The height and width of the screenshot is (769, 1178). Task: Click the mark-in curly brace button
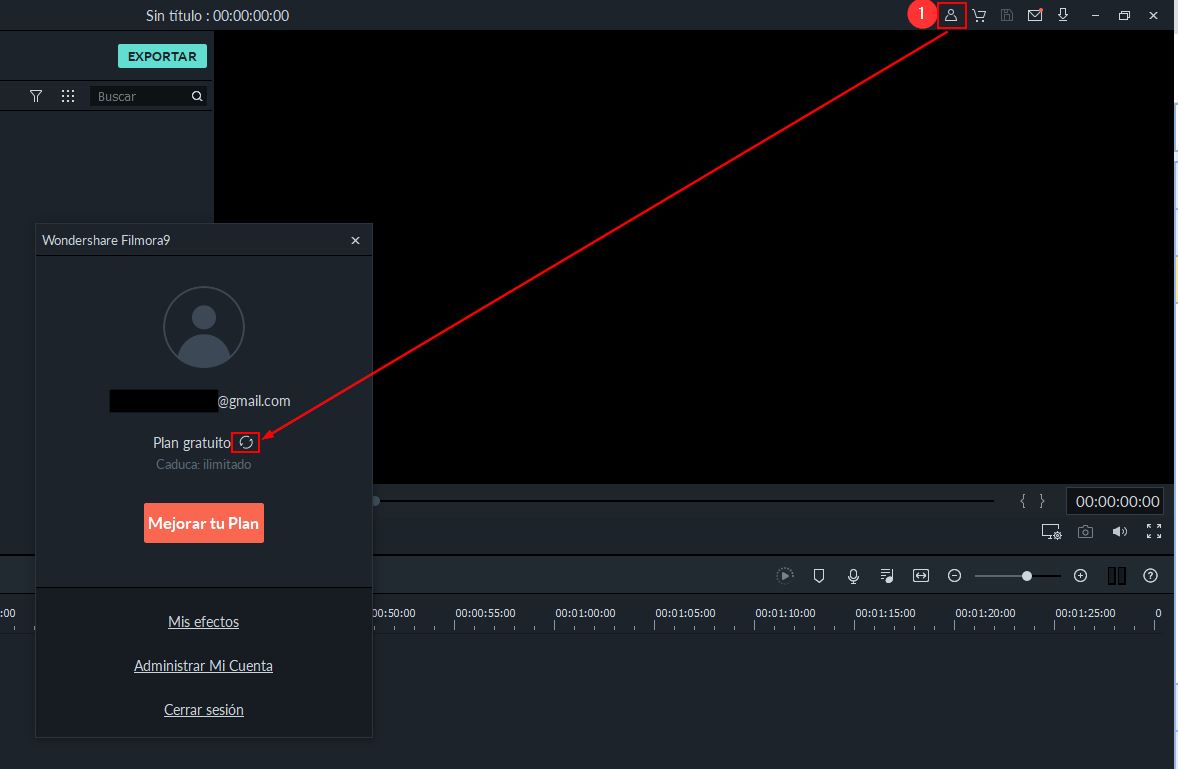tap(1022, 501)
